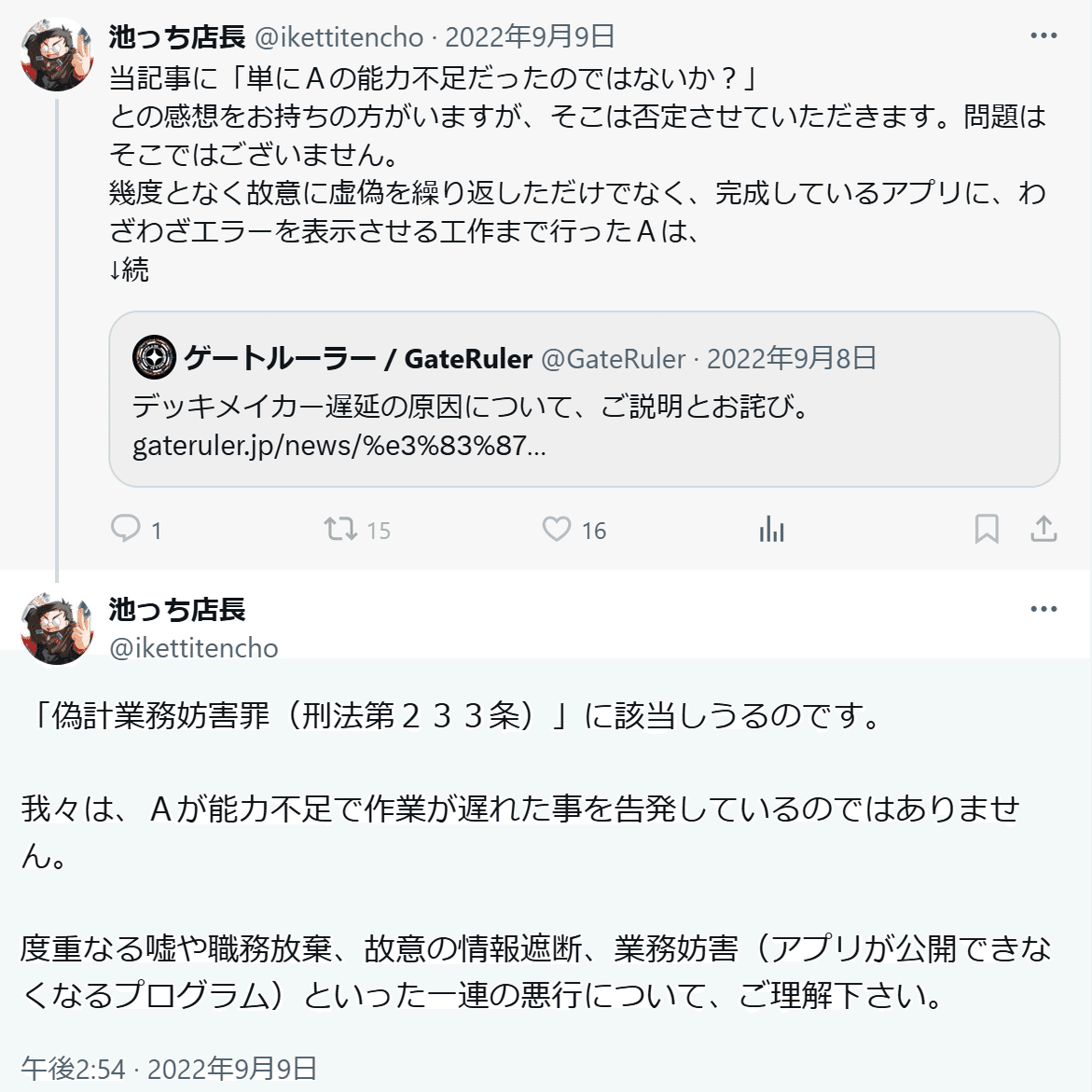This screenshot has height=1092, width=1092.
Task: Like the first tweet with heart icon
Action: point(557,530)
